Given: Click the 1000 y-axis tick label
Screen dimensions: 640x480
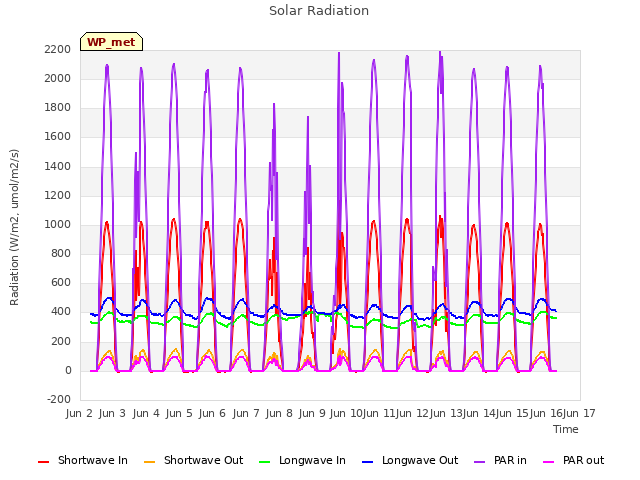Looking at the screenshot, I should (x=58, y=224).
